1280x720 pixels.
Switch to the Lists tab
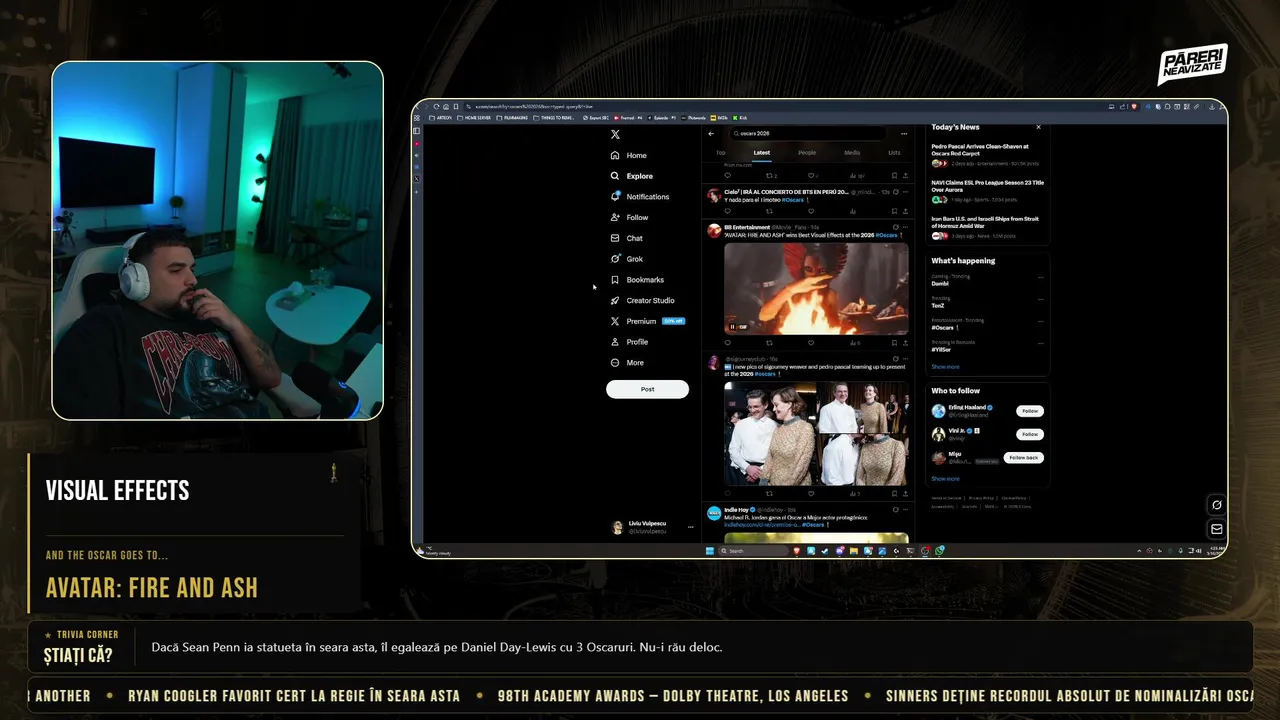pyautogui.click(x=894, y=153)
